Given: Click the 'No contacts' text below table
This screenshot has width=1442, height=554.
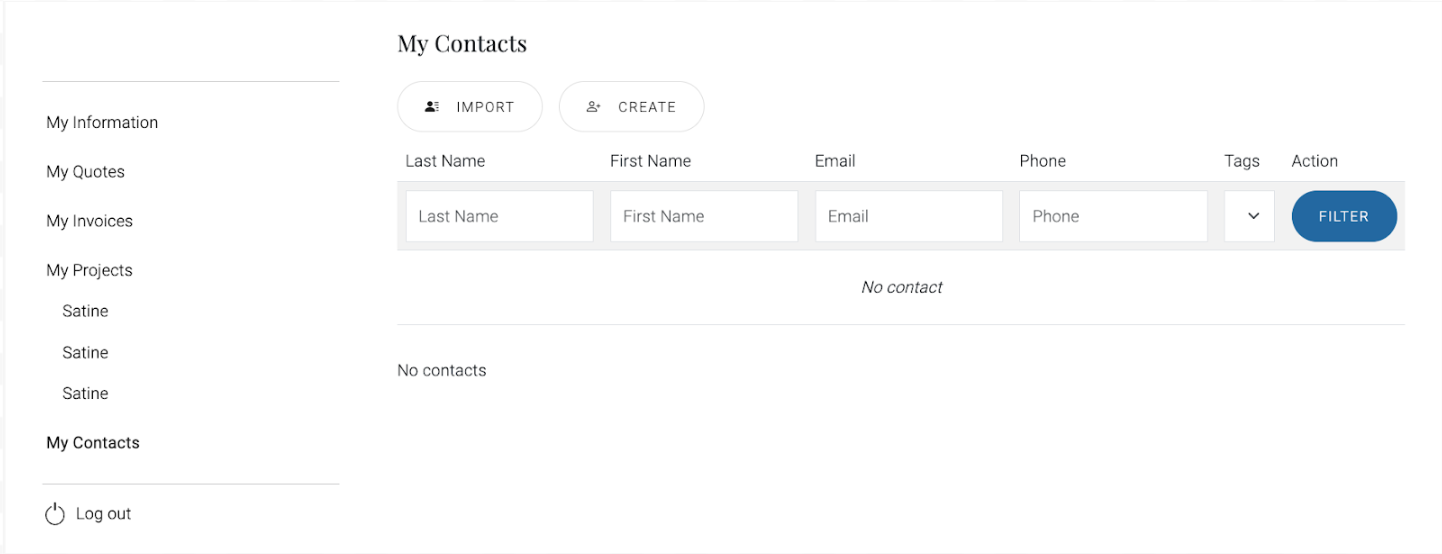Looking at the screenshot, I should click(442, 370).
